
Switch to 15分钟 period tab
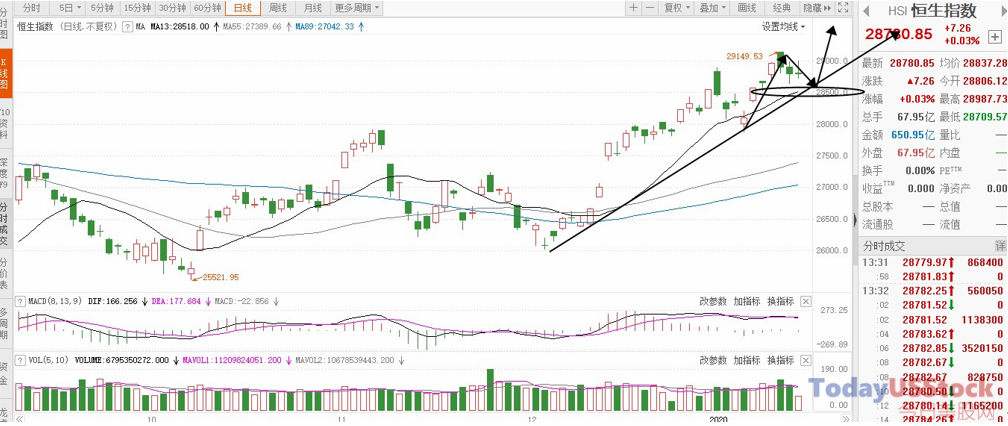(x=138, y=8)
